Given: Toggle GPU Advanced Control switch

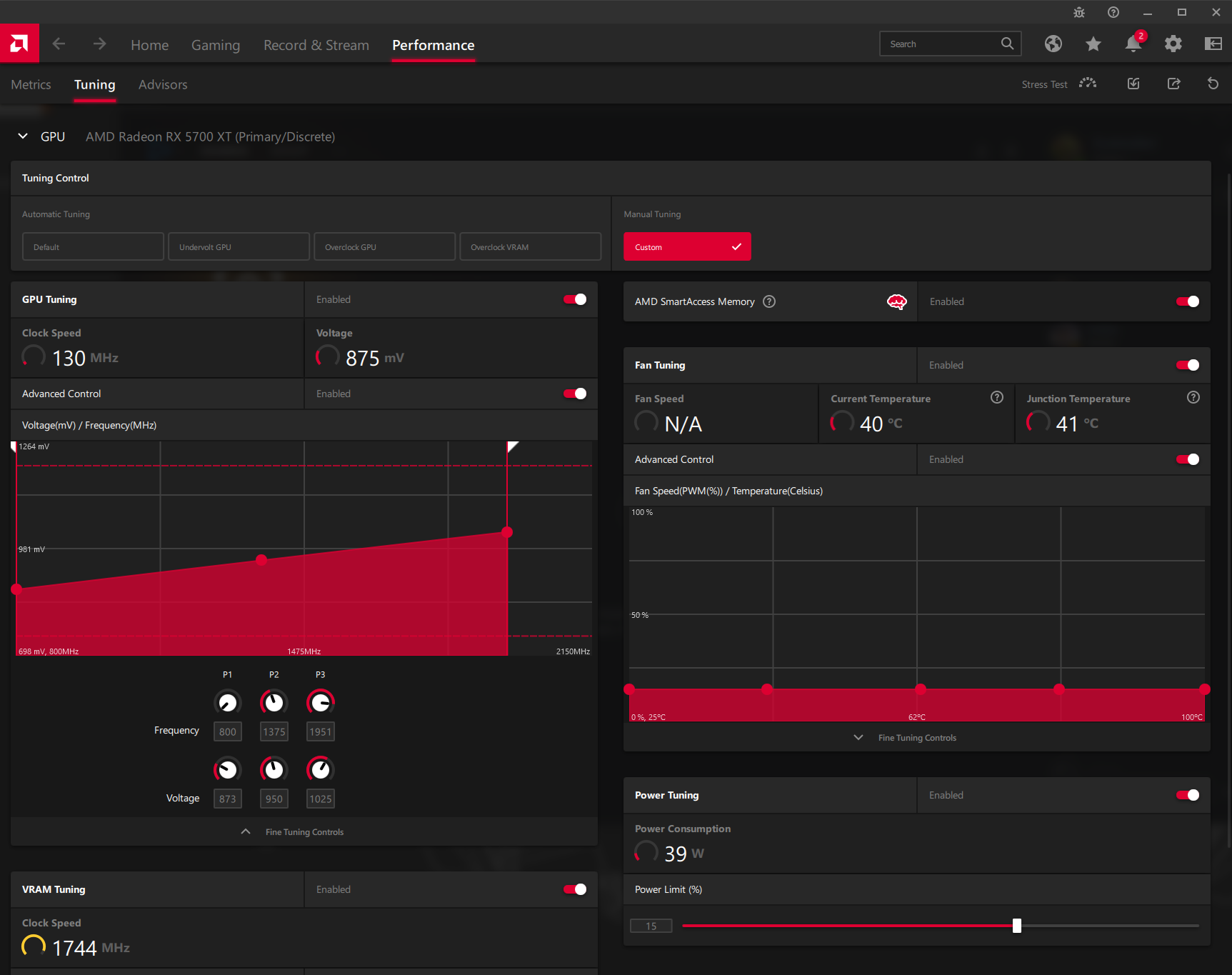Looking at the screenshot, I should (575, 394).
